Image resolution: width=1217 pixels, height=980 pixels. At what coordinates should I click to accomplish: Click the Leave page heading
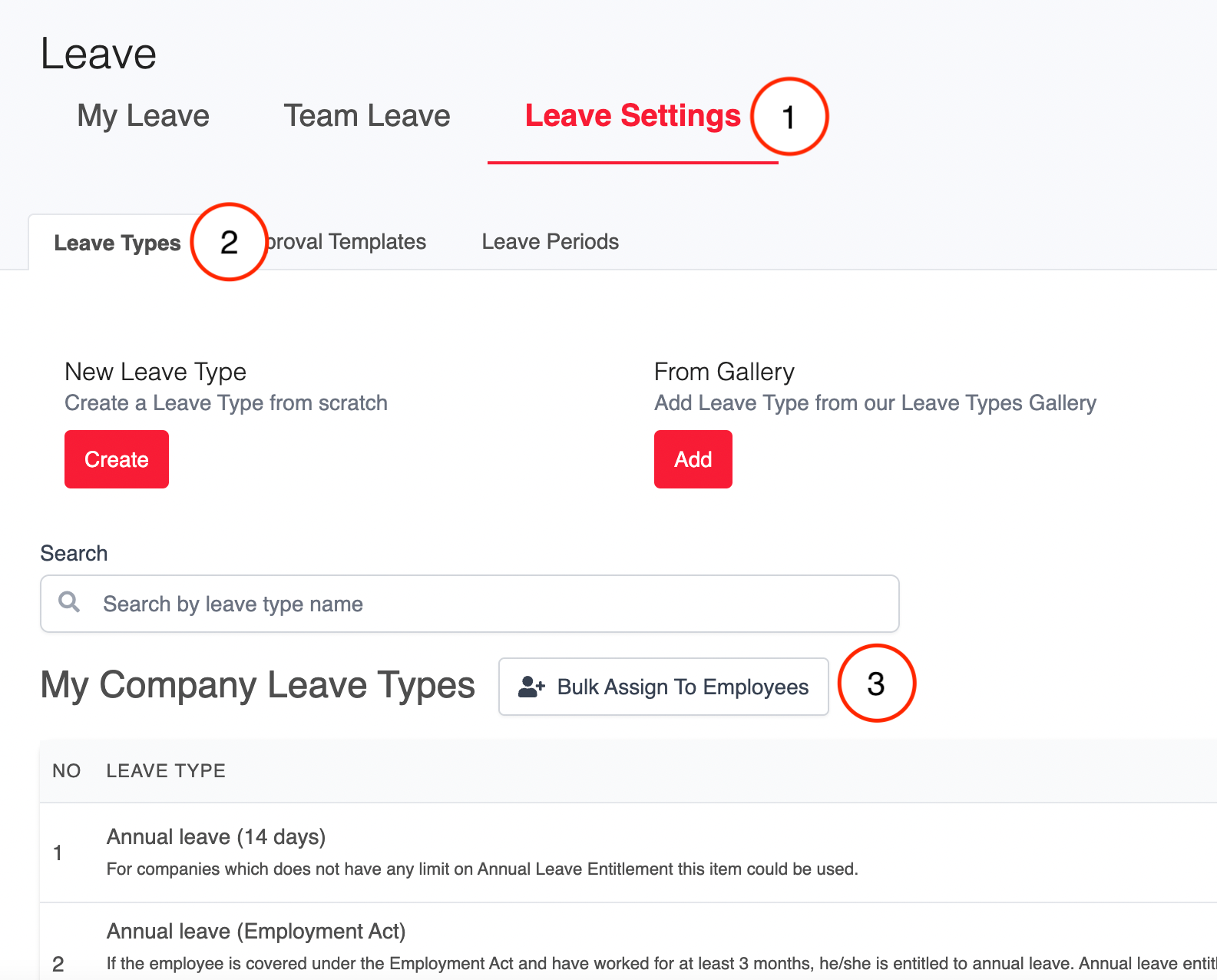click(x=98, y=55)
